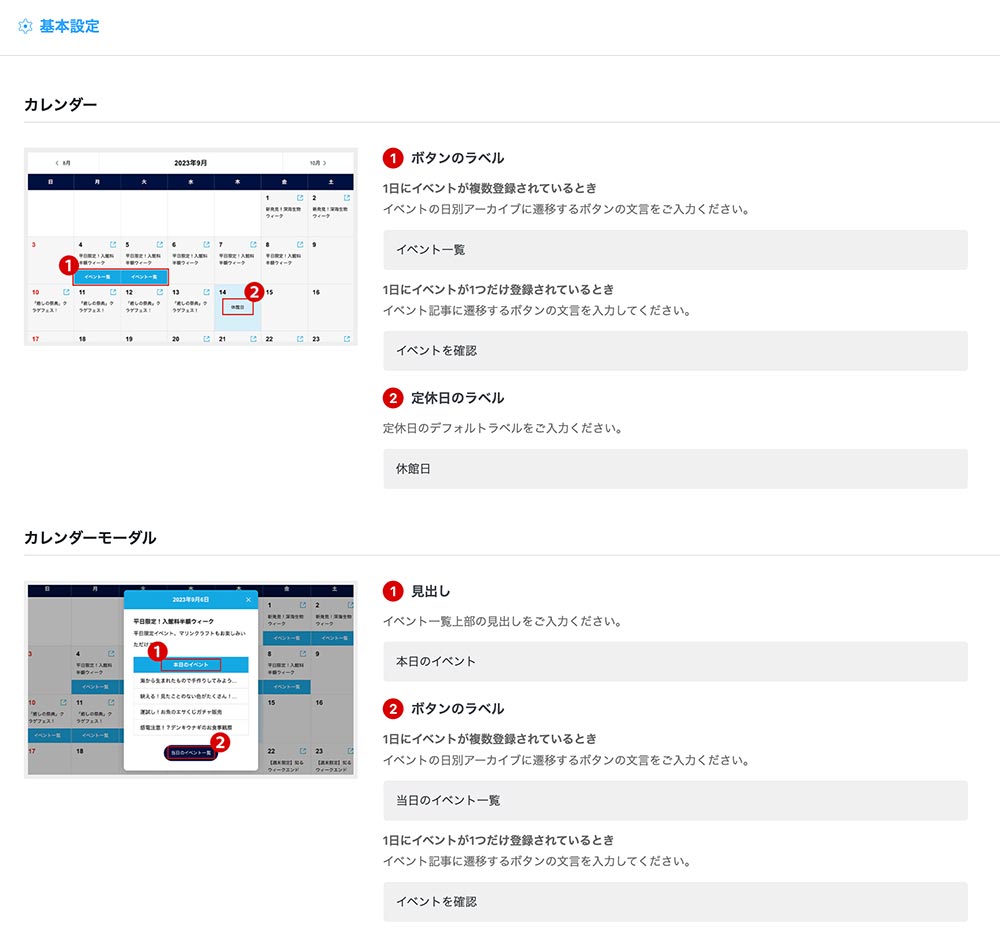Click 2023年9月 month title in calendar preview

pos(190,162)
